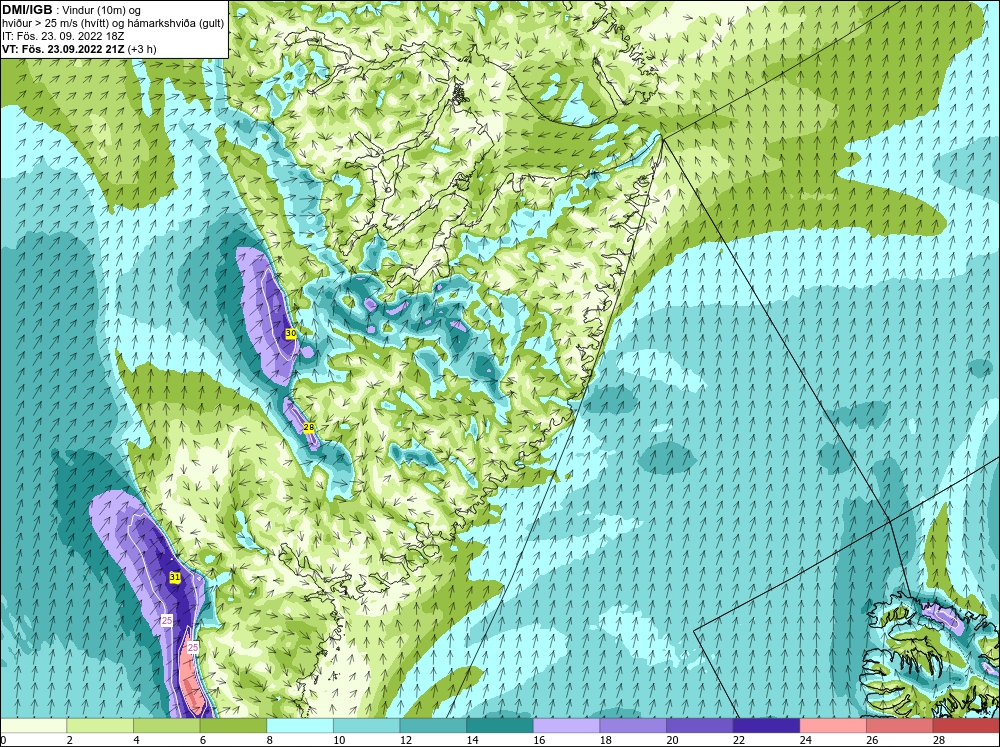Click the yellow max gust label 30
The image size is (1000, 747).
(291, 334)
